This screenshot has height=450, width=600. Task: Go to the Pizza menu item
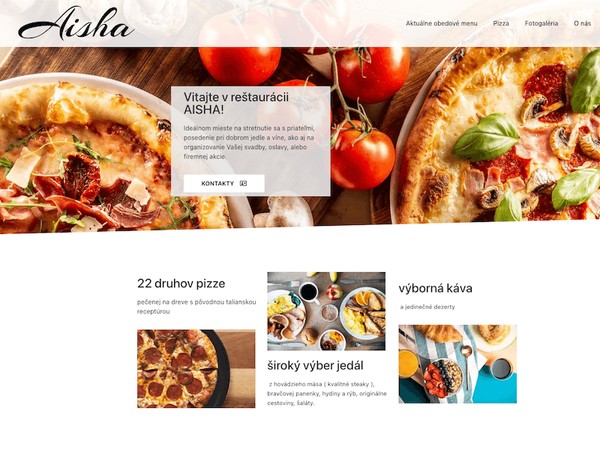pyautogui.click(x=501, y=23)
